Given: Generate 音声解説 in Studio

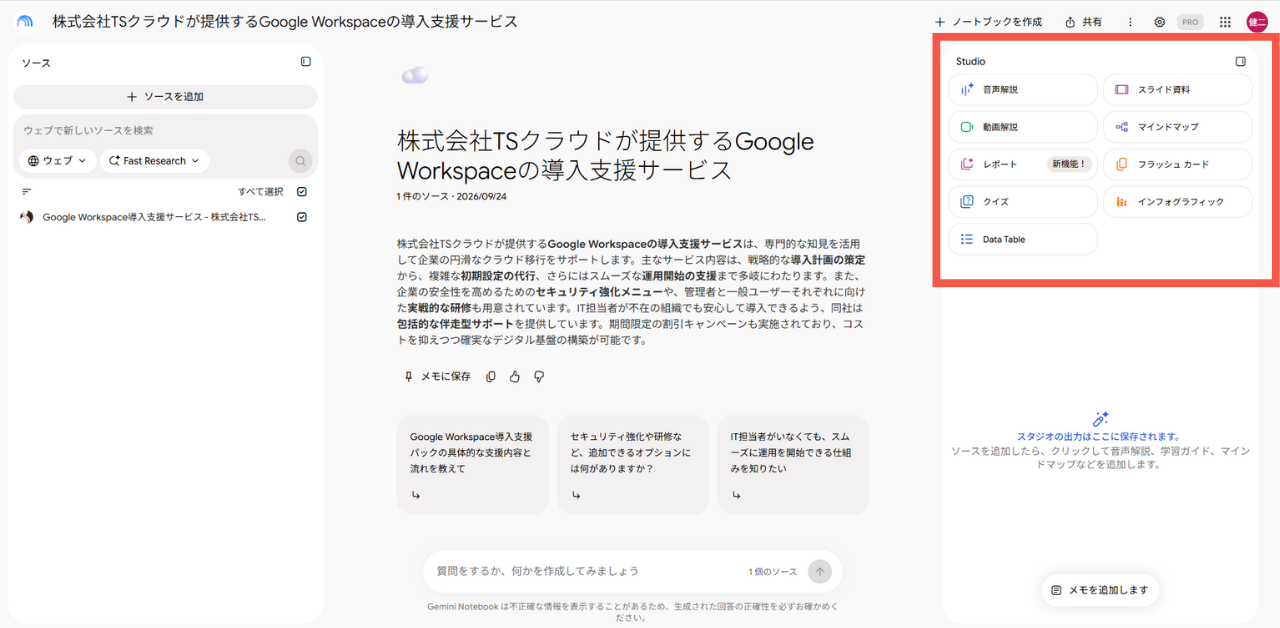Looking at the screenshot, I should [x=1023, y=90].
